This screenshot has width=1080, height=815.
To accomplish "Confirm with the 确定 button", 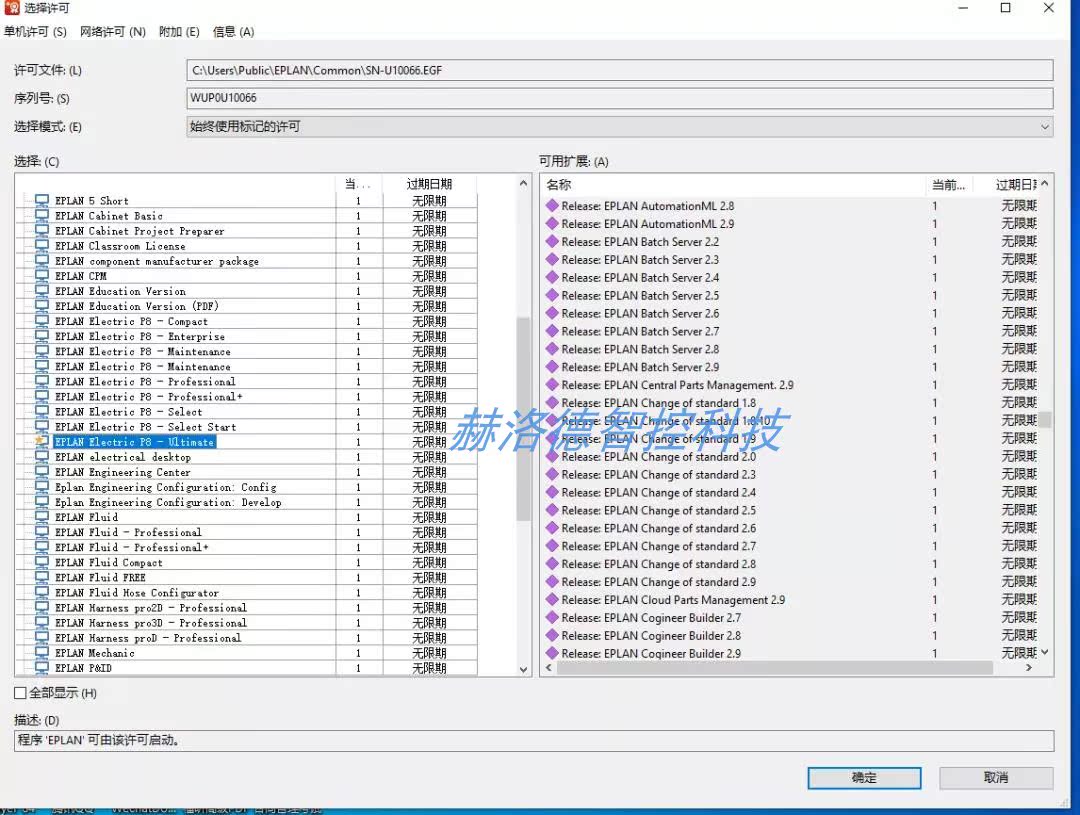I will 864,778.
